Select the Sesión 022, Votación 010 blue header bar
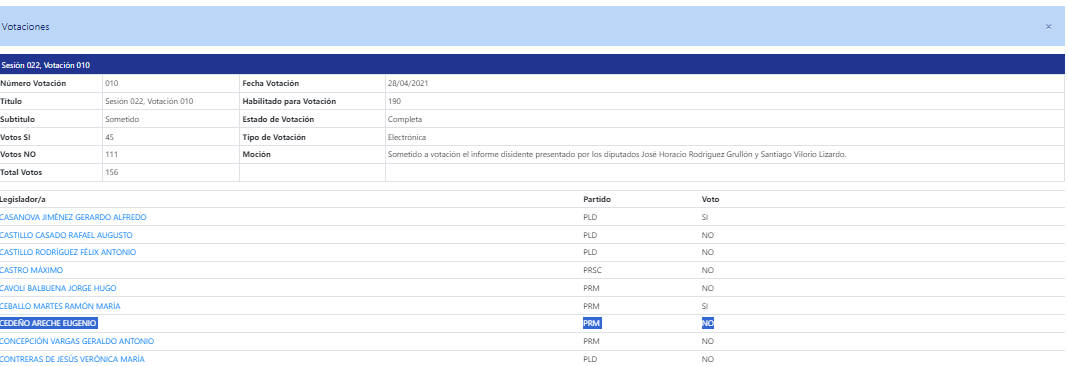 tap(532, 64)
